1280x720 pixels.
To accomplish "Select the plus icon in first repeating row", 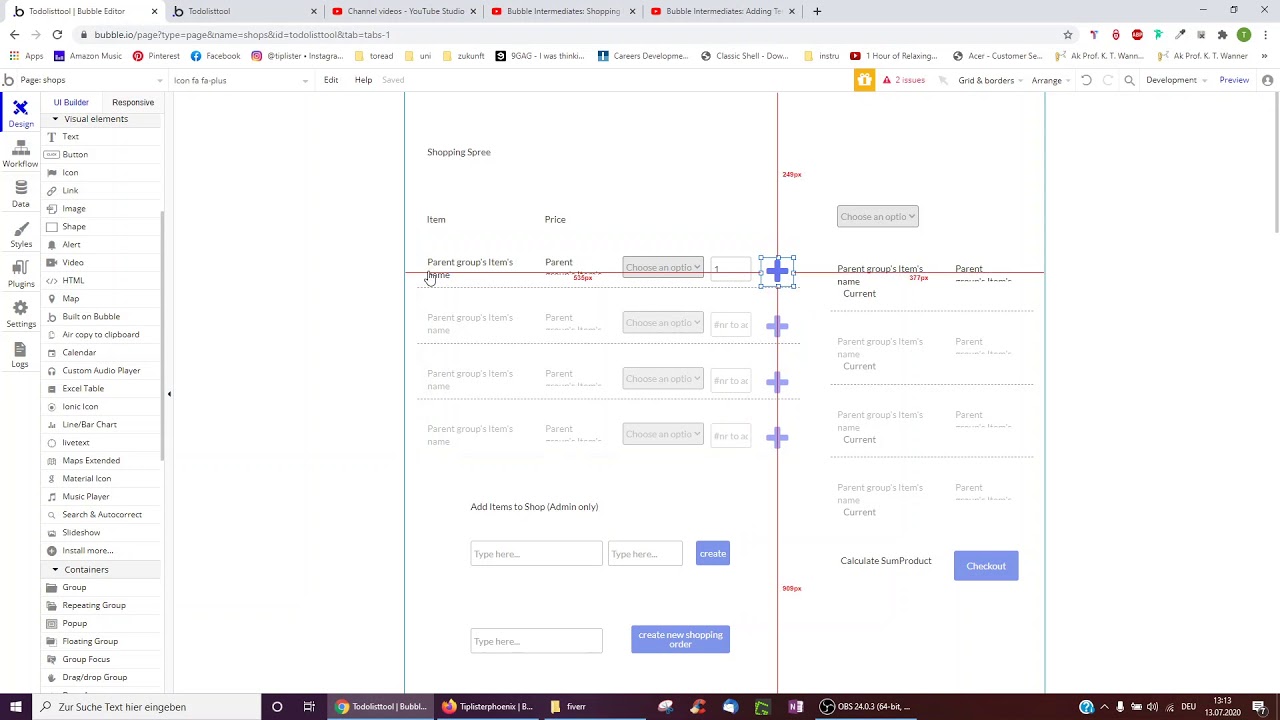I will (x=777, y=271).
